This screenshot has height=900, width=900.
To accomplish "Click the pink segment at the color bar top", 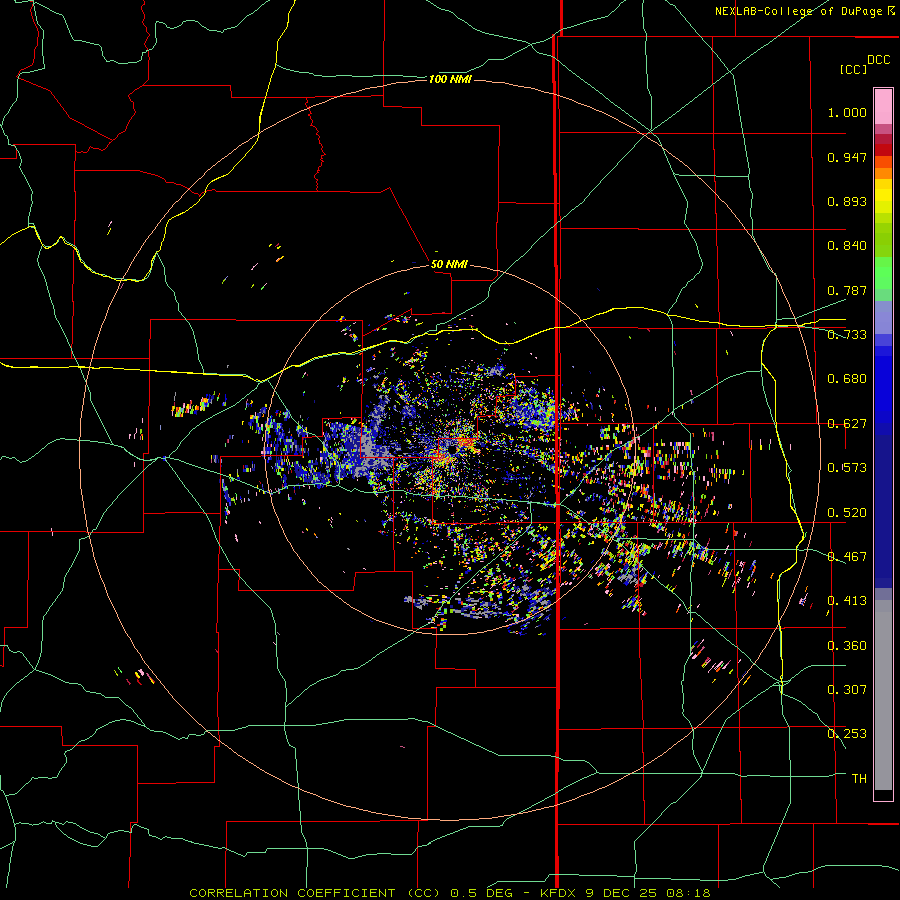I will coord(883,106).
